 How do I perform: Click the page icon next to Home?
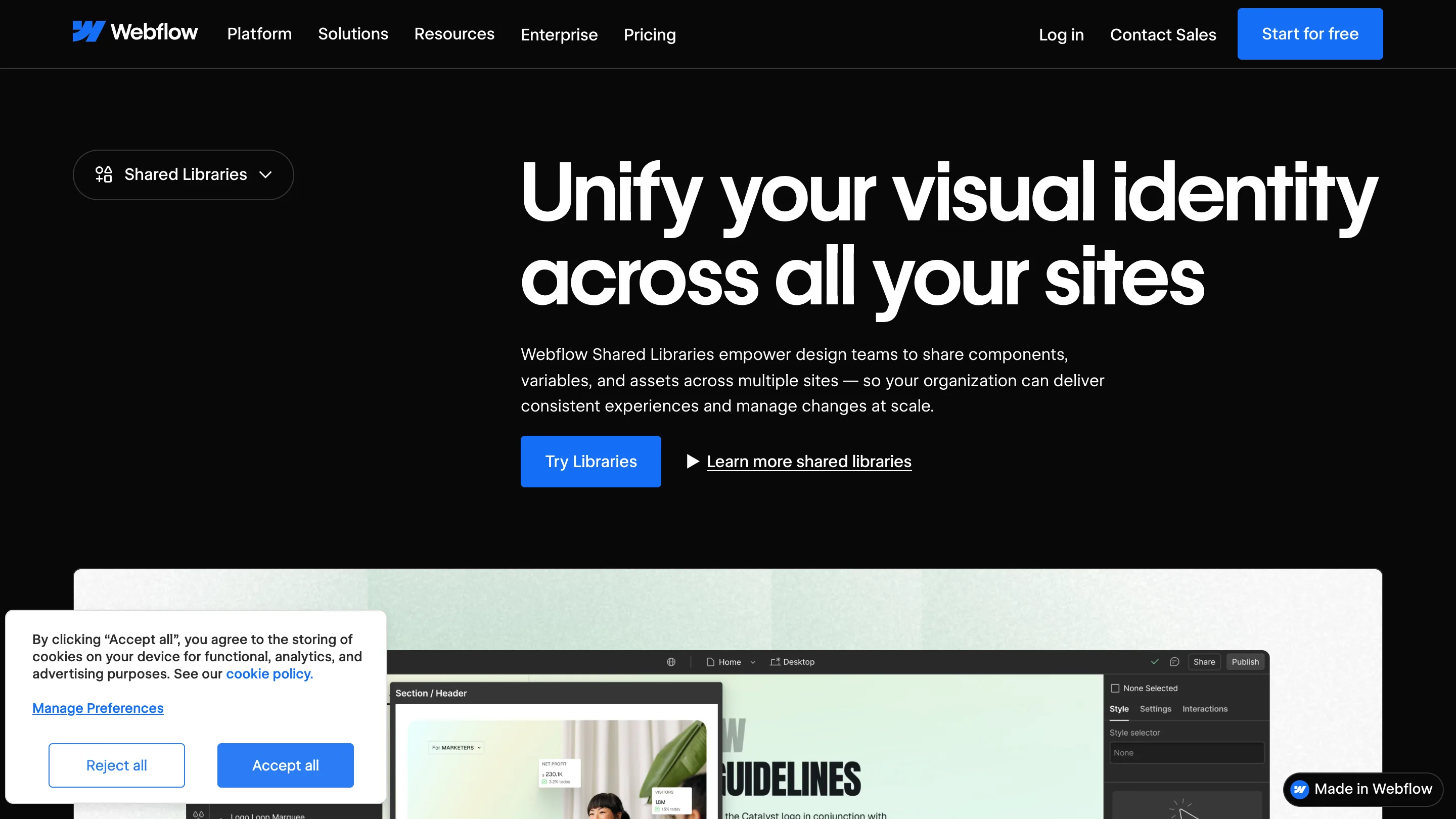pos(710,662)
